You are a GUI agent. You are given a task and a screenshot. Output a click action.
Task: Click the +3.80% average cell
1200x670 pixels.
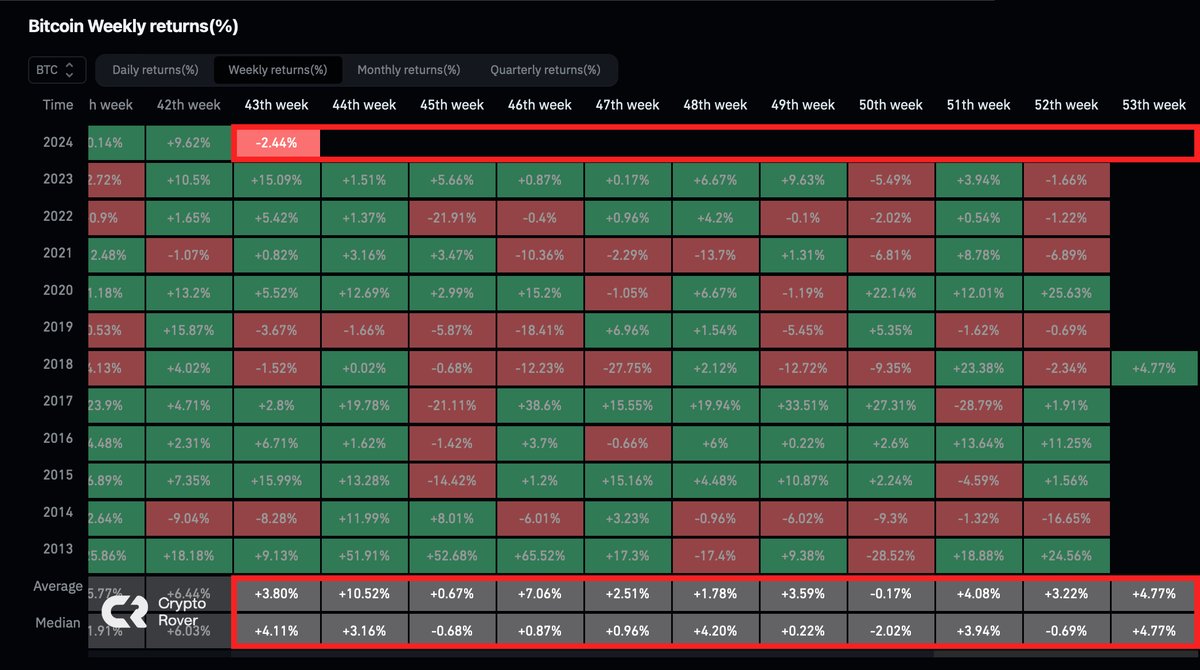277,593
